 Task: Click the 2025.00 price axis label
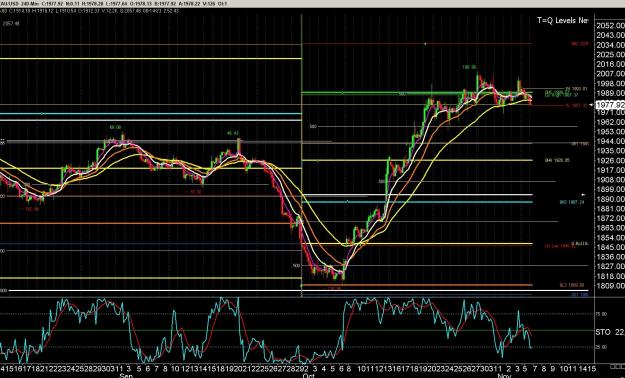pos(611,55)
